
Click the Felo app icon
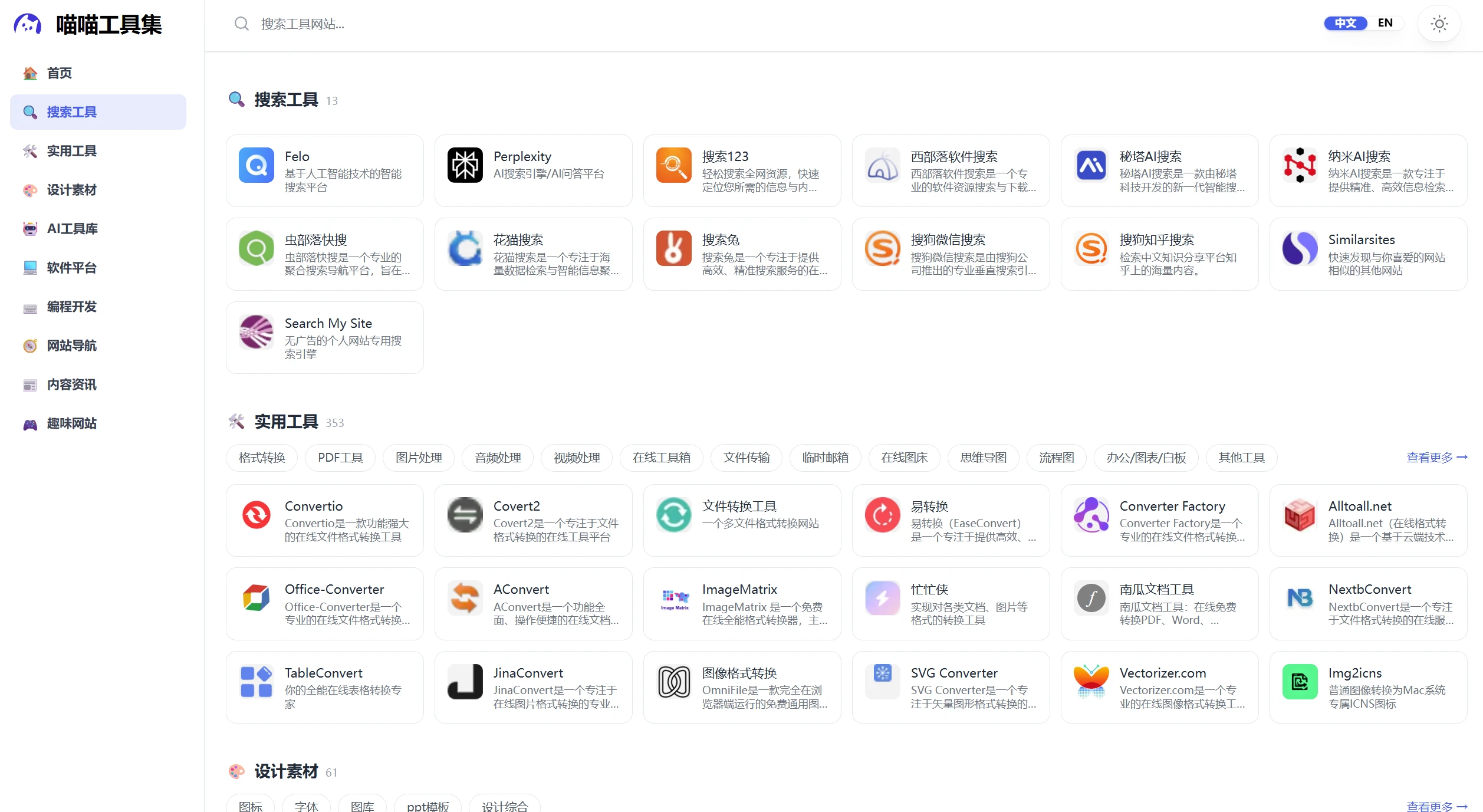(256, 165)
